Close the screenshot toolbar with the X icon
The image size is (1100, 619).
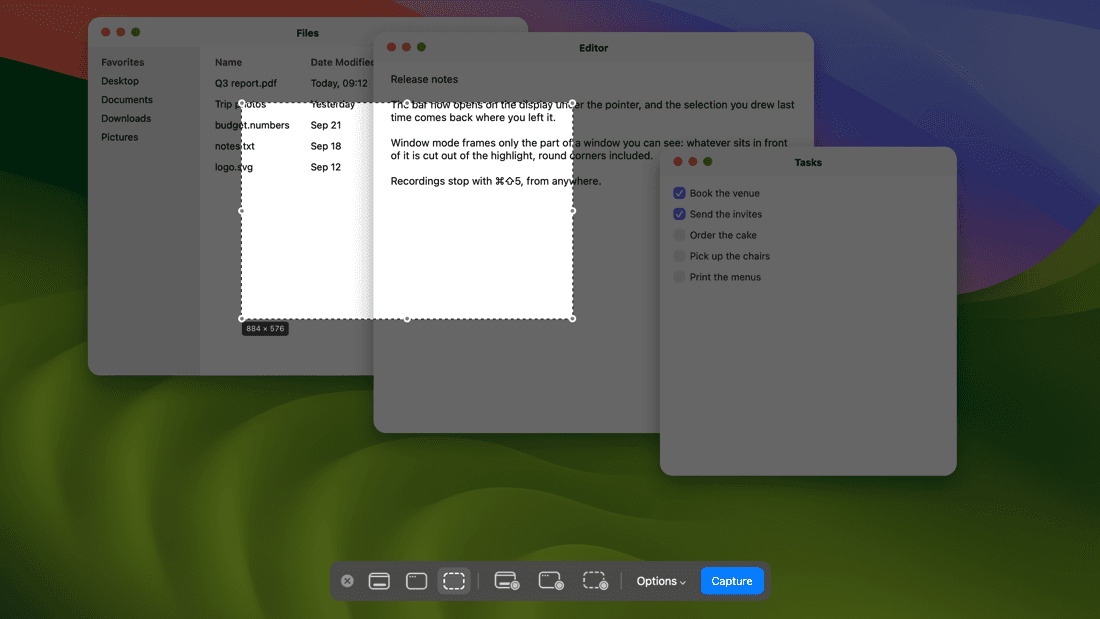point(347,581)
